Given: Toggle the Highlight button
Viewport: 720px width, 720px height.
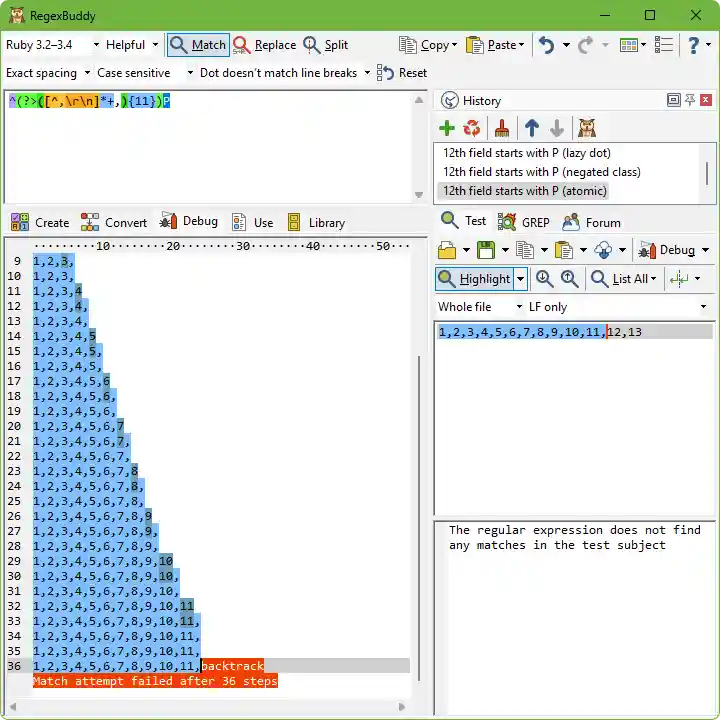Looking at the screenshot, I should tap(474, 279).
